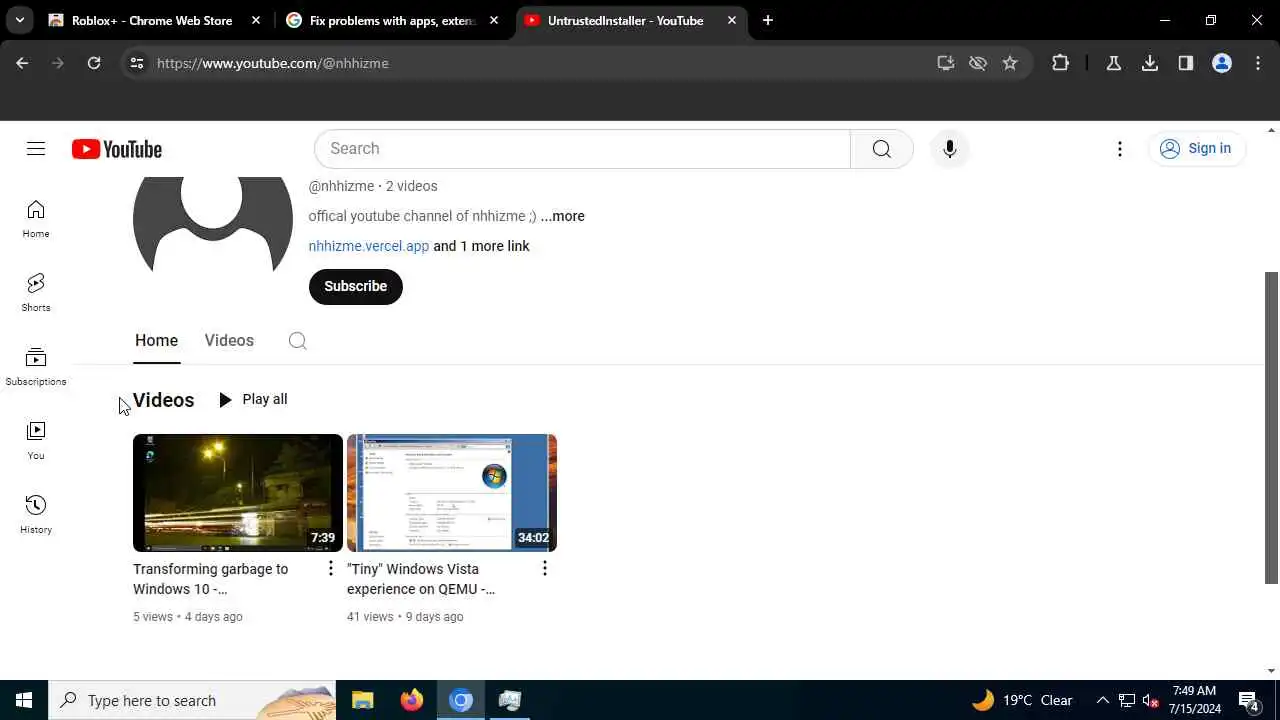
Task: Click the install app icon in address bar
Action: pyautogui.click(x=946, y=63)
